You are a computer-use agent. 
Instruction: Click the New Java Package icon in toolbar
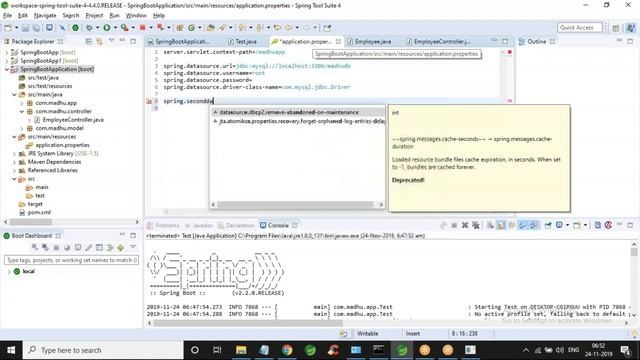(180, 28)
